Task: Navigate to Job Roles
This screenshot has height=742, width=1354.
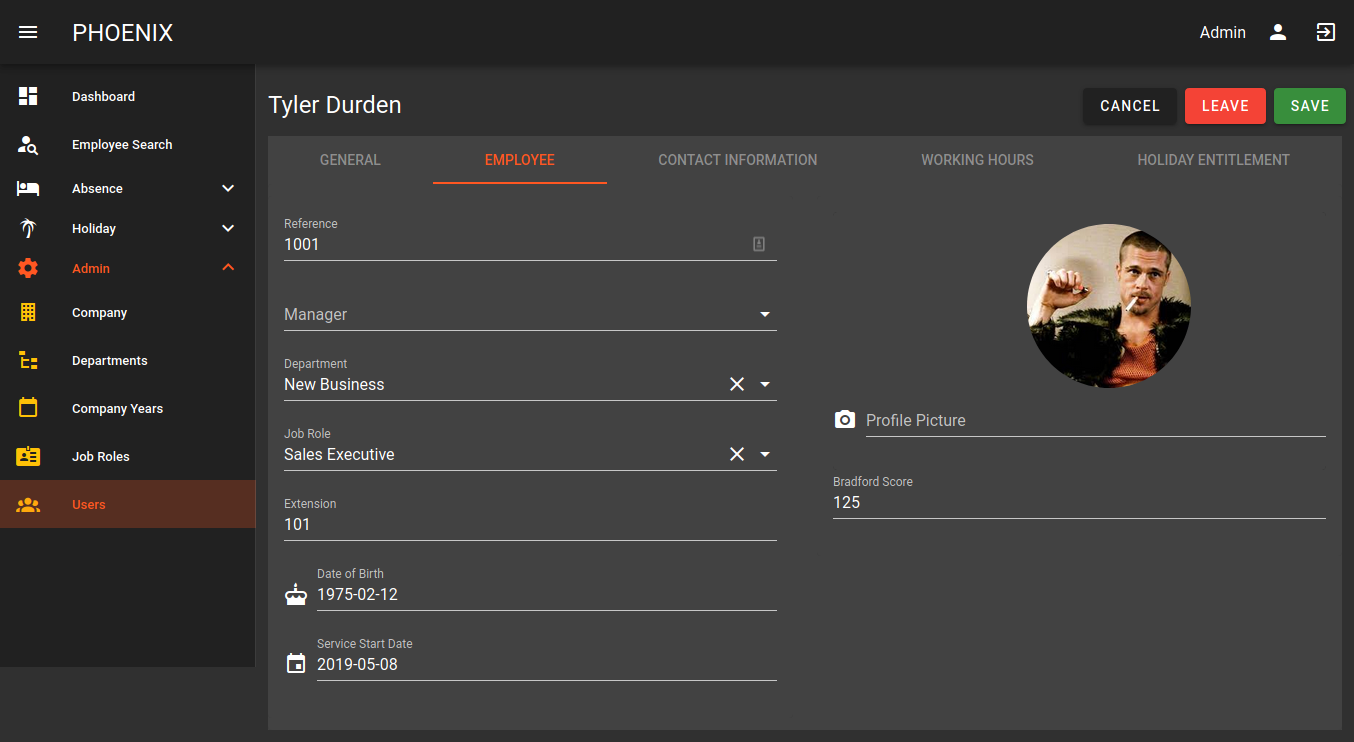Action: pos(128,457)
